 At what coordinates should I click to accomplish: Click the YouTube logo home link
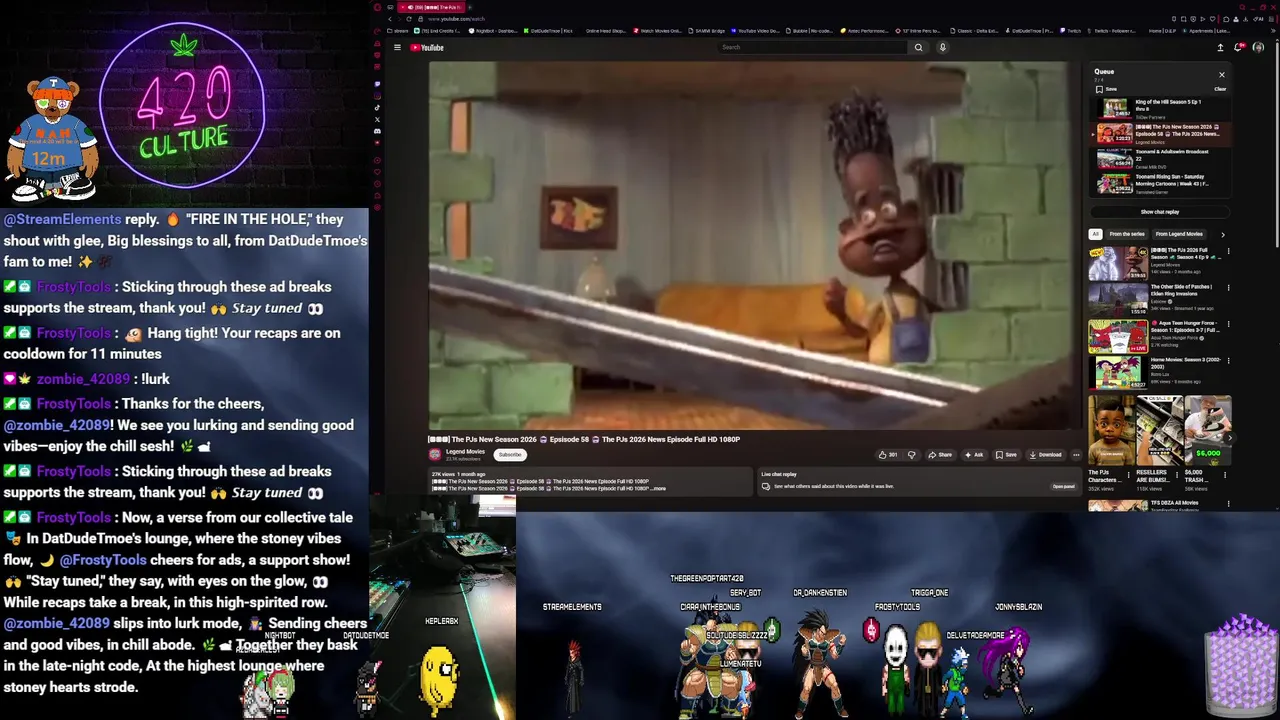click(x=427, y=47)
